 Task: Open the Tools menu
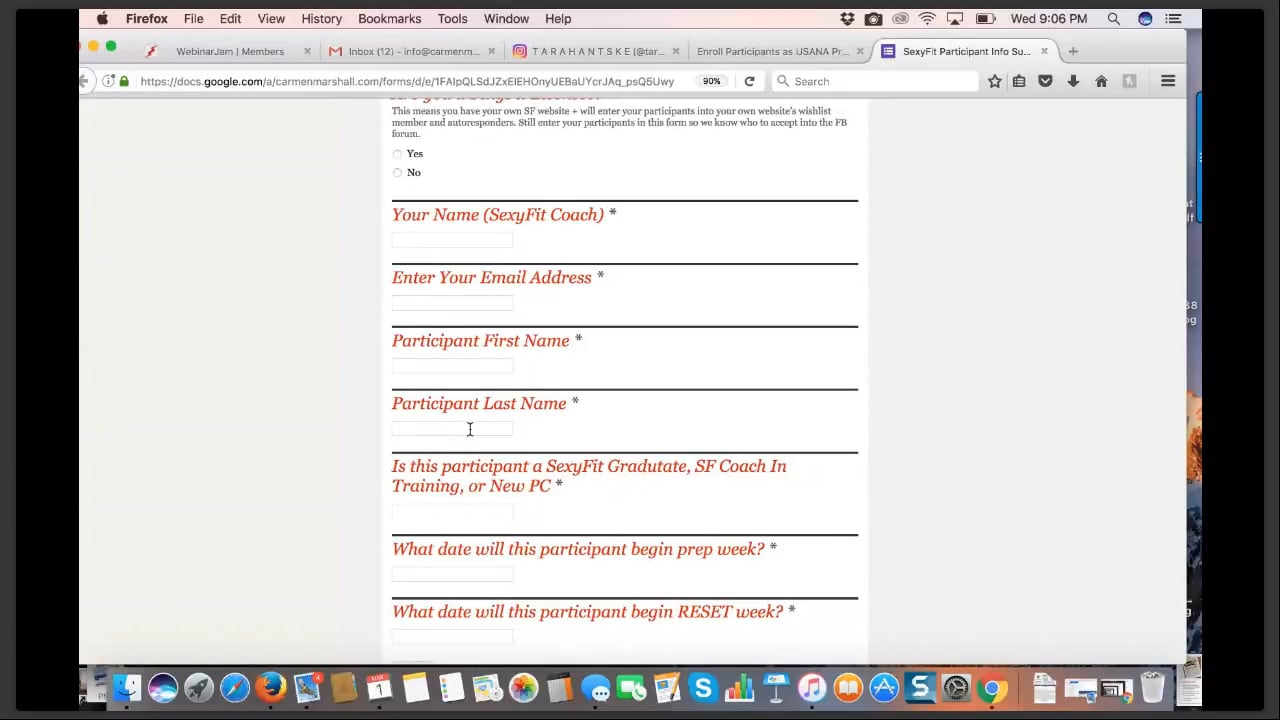tap(452, 19)
